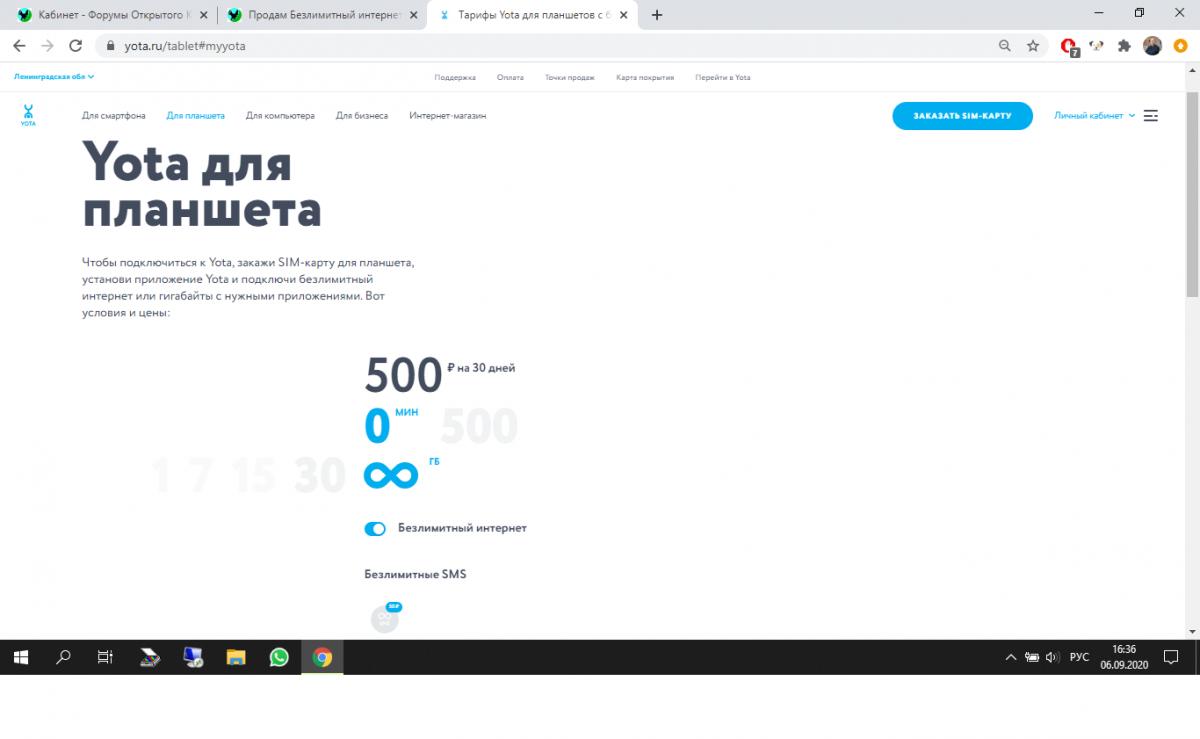Click the Chrome extensions puzzle icon
1200x739 pixels.
(1124, 46)
